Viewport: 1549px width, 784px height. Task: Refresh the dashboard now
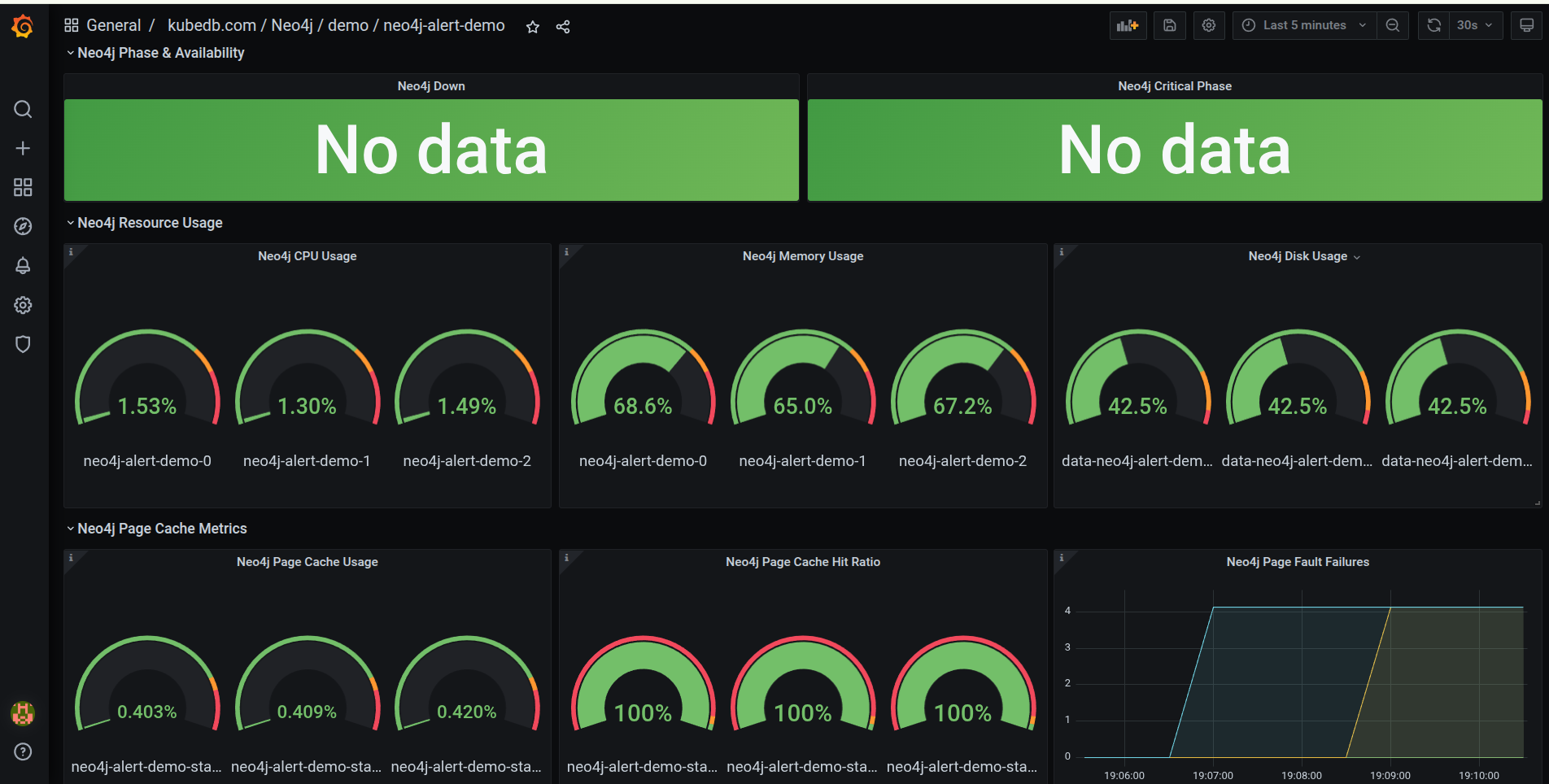[1433, 25]
